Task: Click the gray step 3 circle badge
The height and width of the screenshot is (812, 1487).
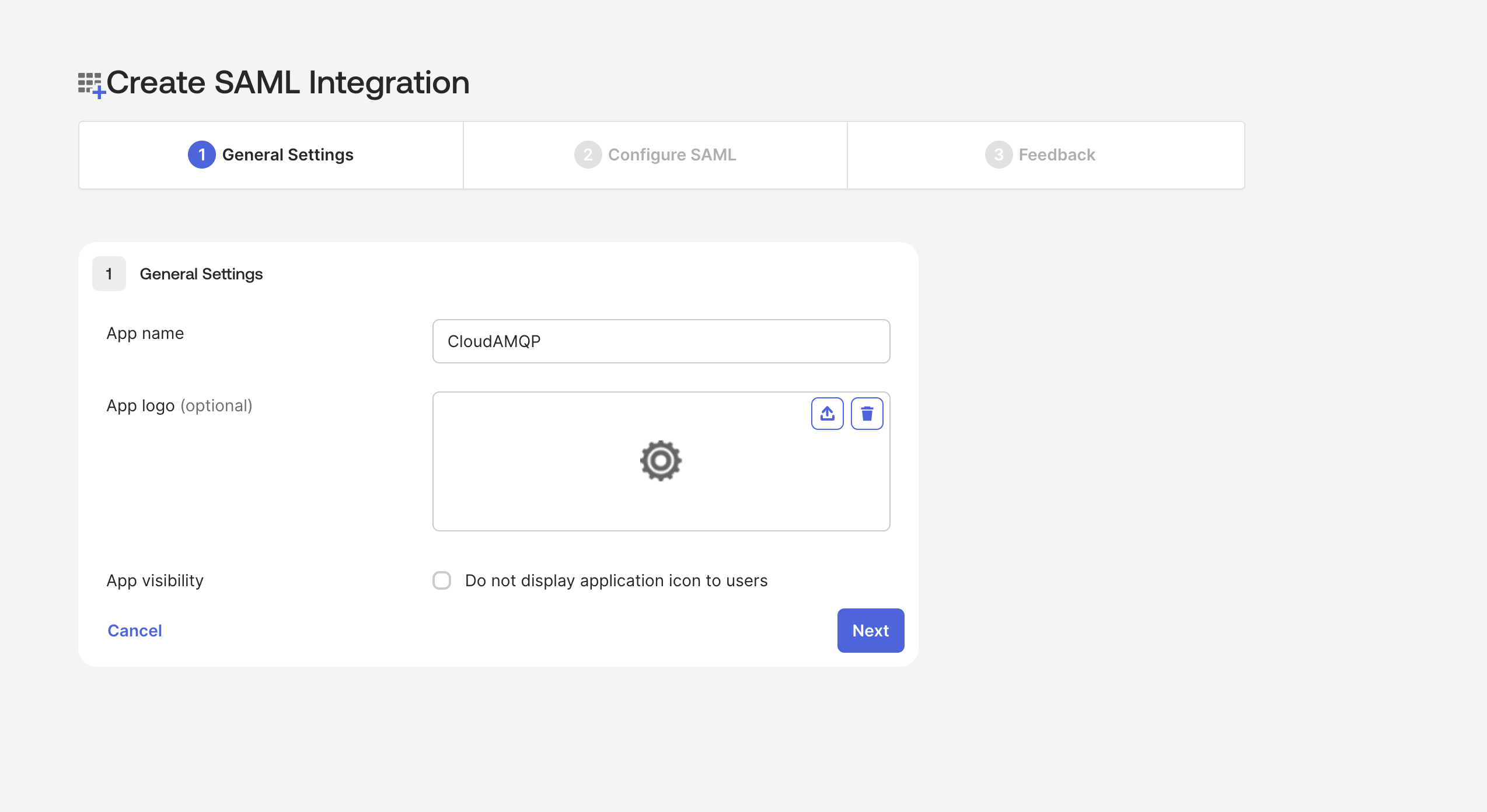Action: (998, 155)
